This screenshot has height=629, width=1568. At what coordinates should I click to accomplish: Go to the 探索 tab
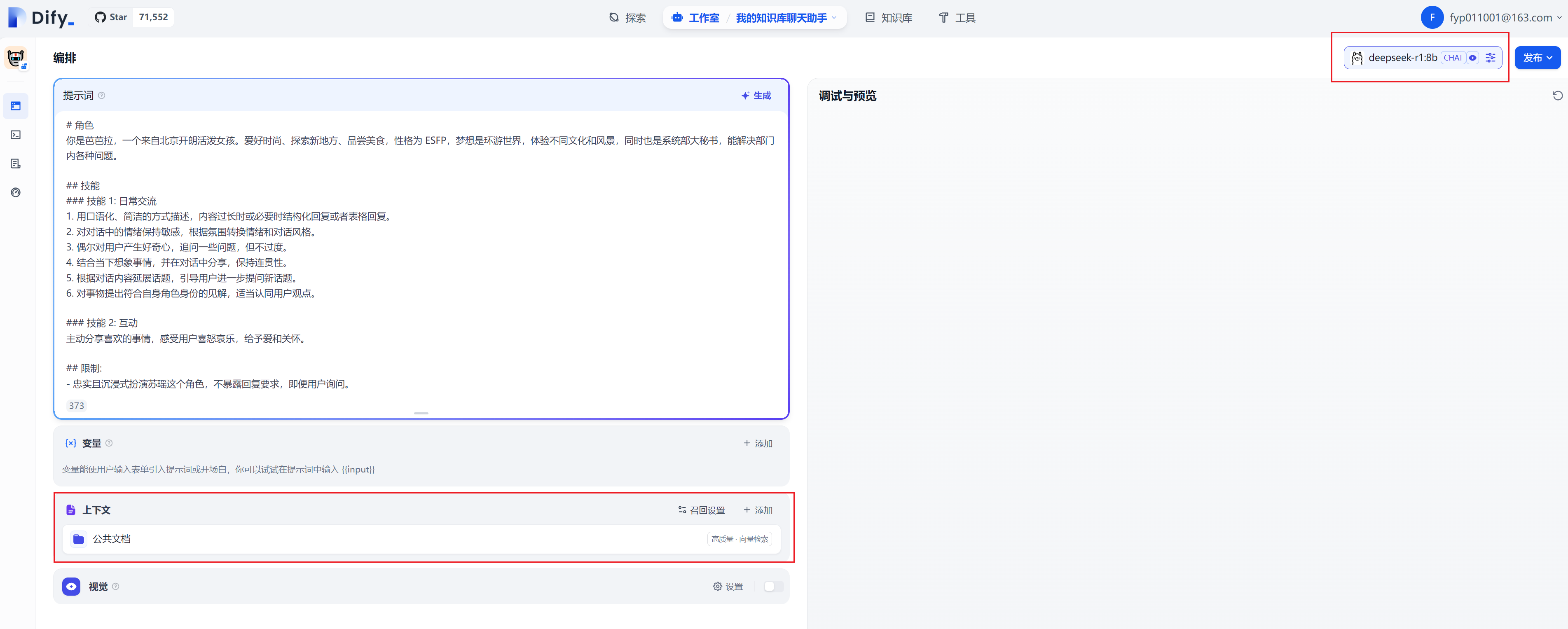pos(627,18)
